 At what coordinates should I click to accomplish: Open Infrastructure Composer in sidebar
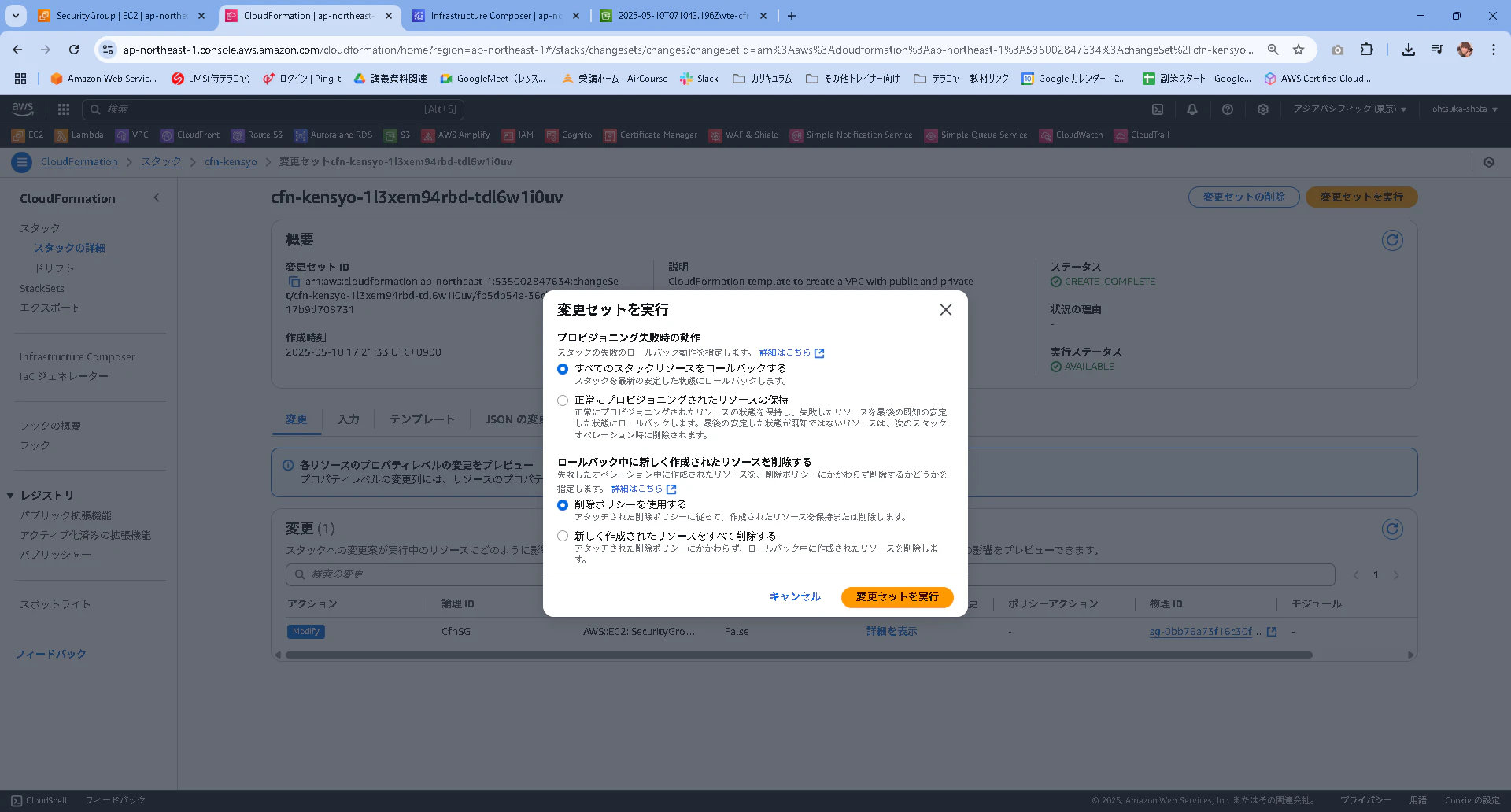click(78, 356)
